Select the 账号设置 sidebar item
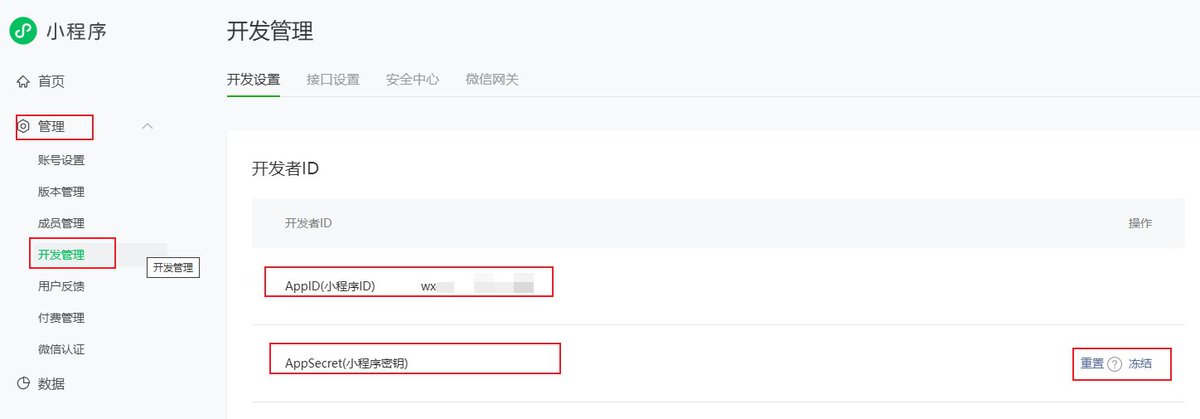This screenshot has height=419, width=1200. pos(61,160)
